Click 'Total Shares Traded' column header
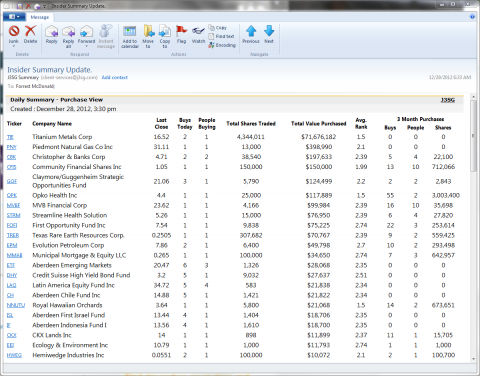This screenshot has height=376, width=480. 251,124
